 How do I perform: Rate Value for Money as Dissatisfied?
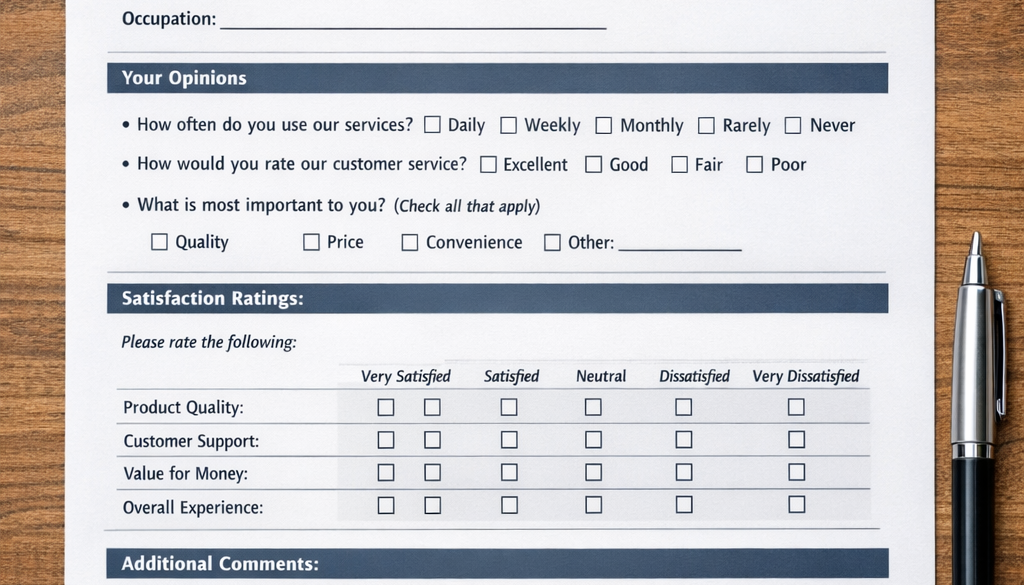(x=684, y=472)
